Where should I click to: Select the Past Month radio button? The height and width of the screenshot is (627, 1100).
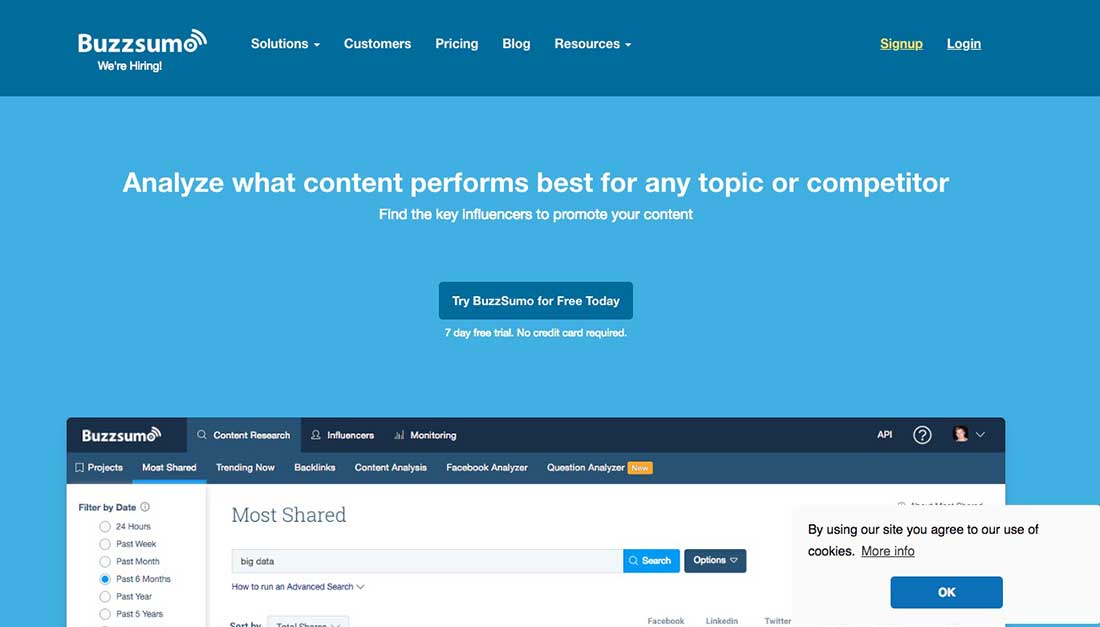[105, 562]
